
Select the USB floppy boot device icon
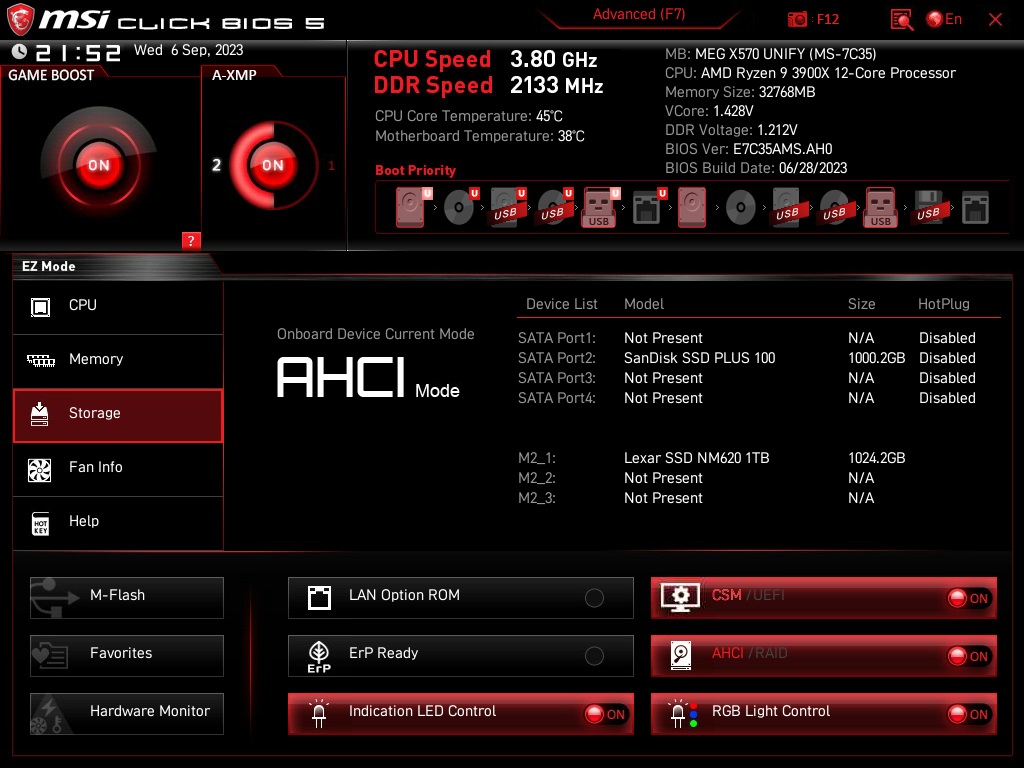pyautogui.click(x=929, y=208)
